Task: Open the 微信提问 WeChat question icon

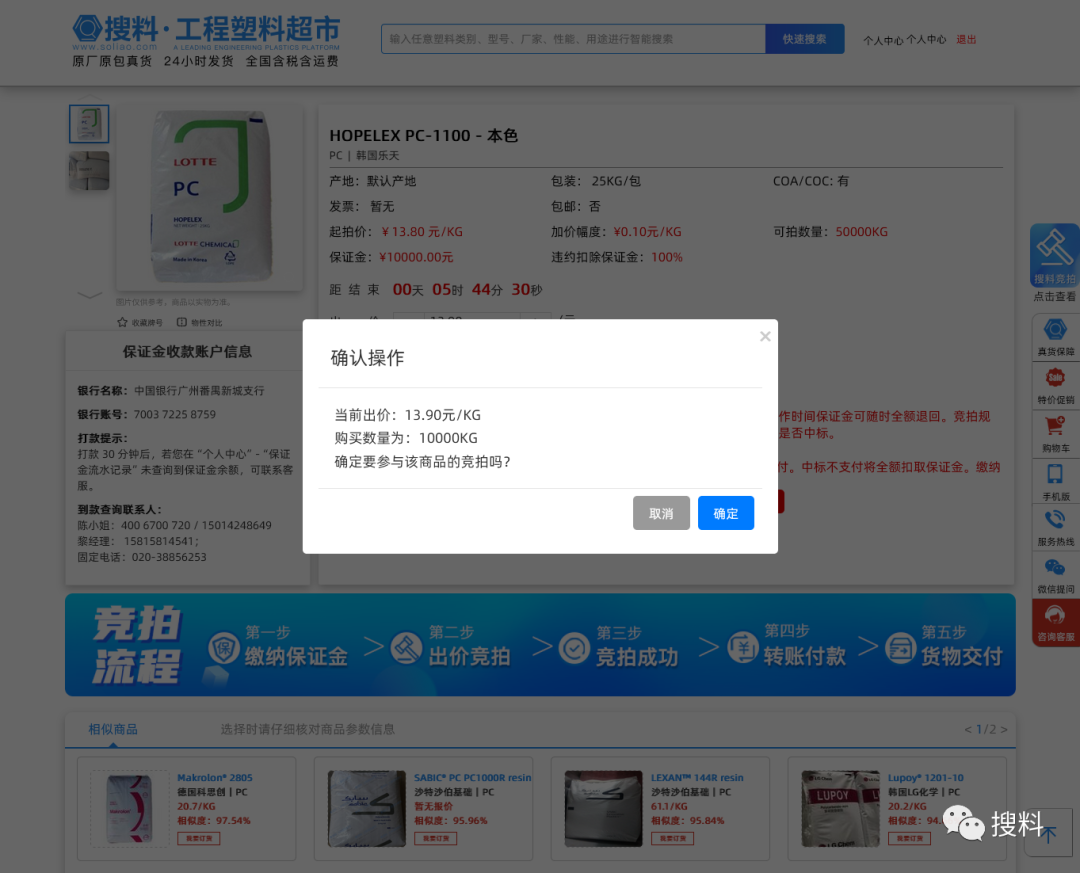Action: click(1054, 567)
